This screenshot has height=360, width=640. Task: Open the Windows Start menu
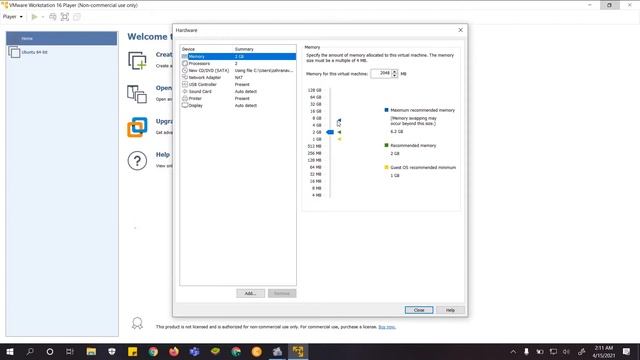pyautogui.click(x=10, y=351)
